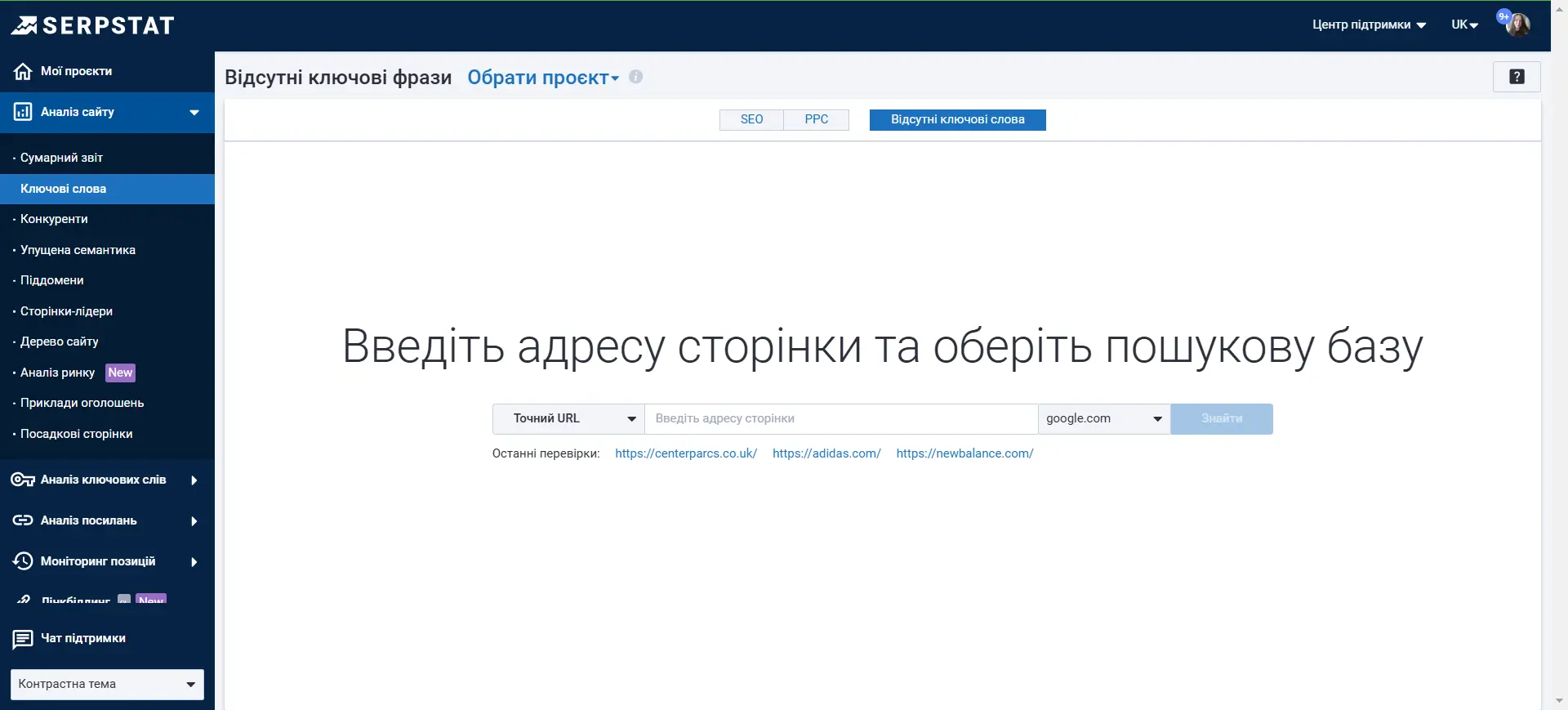Click the 9+ notification badge

[x=1503, y=16]
